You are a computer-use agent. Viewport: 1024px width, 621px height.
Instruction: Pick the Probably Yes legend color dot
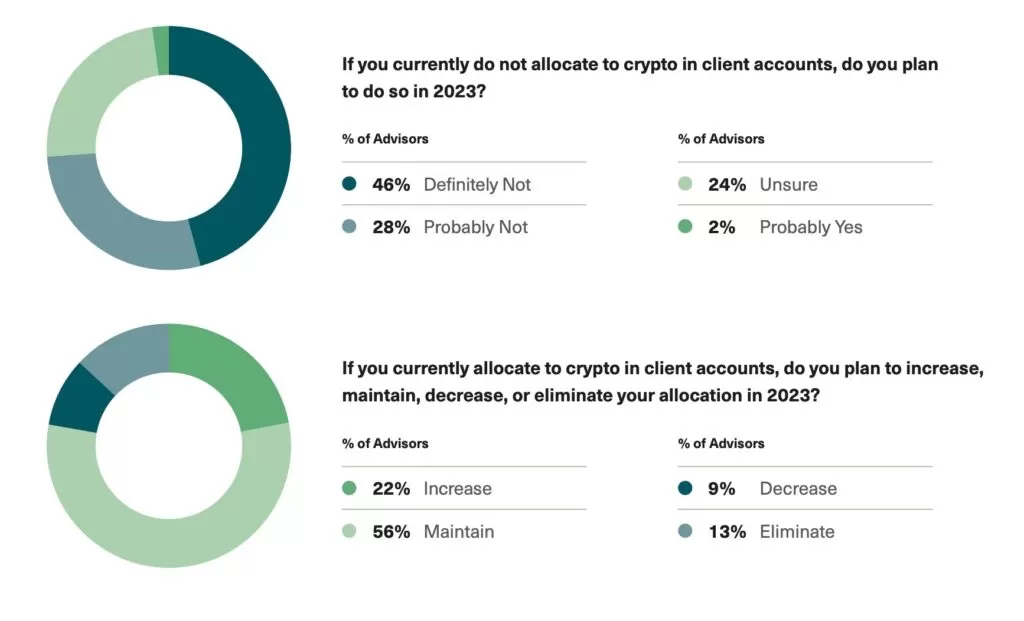[685, 227]
